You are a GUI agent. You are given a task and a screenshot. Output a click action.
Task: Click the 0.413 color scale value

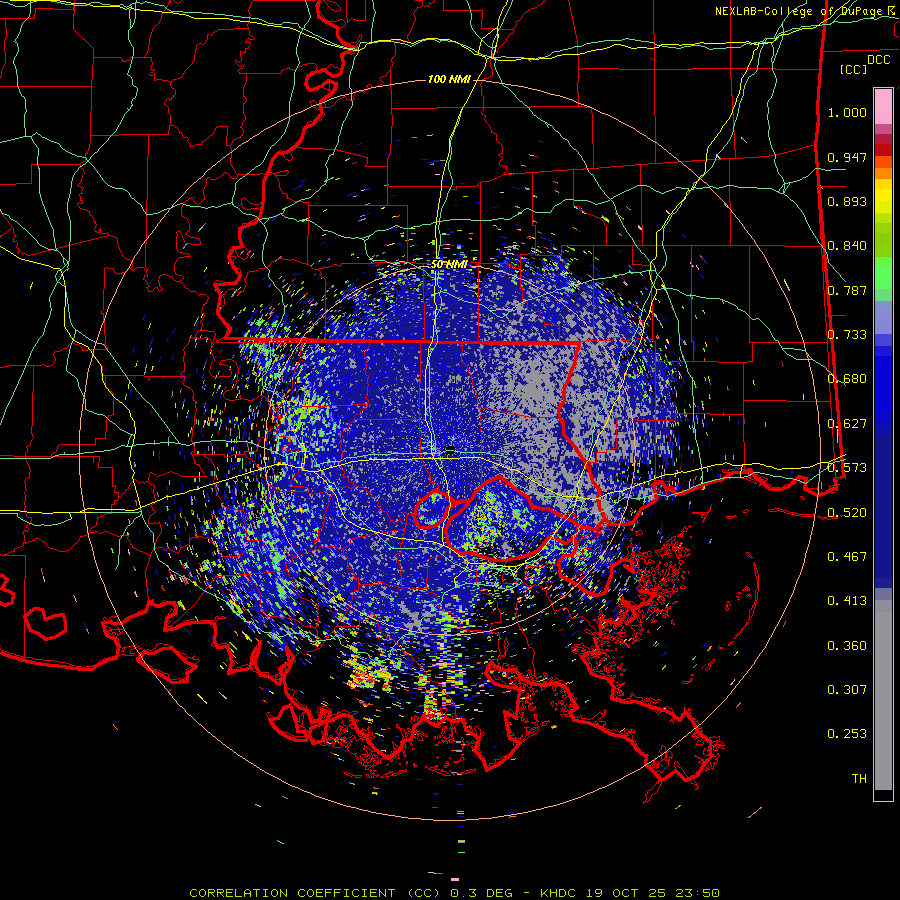[847, 601]
